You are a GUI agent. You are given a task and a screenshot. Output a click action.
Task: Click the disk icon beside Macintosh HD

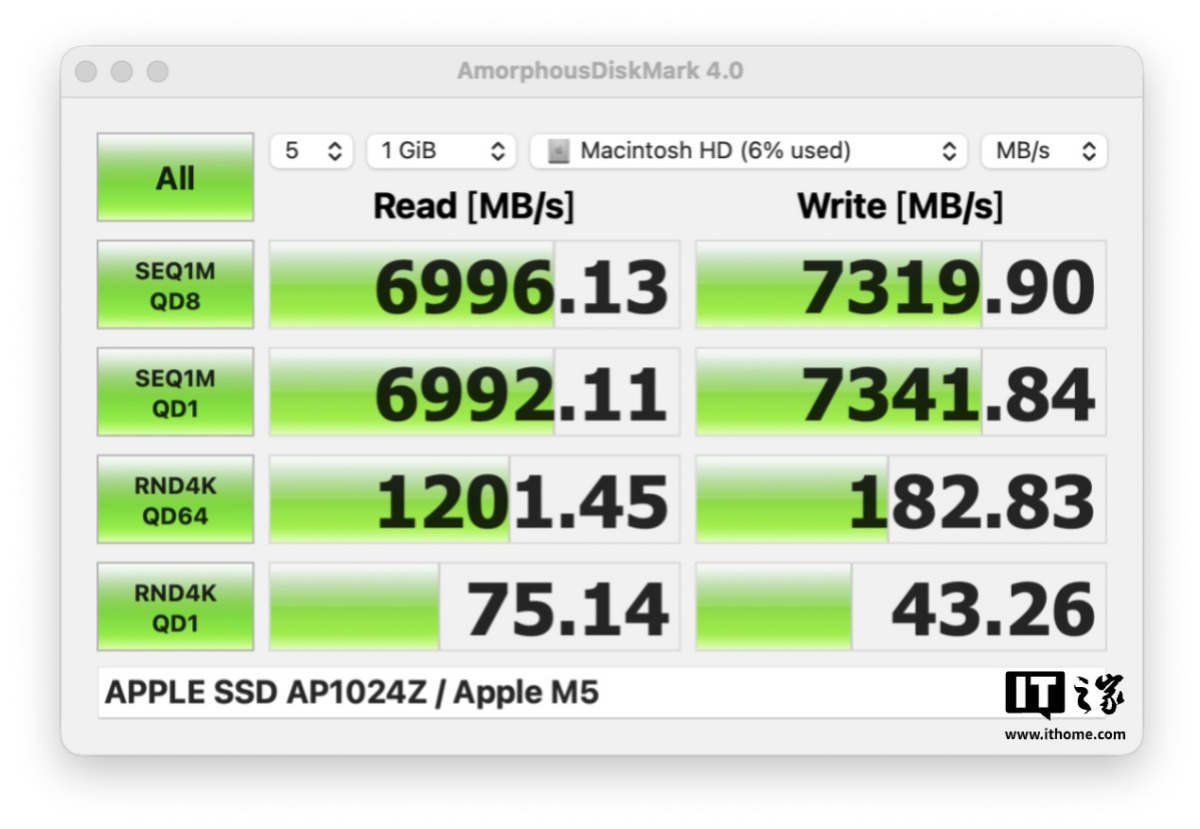pos(559,151)
